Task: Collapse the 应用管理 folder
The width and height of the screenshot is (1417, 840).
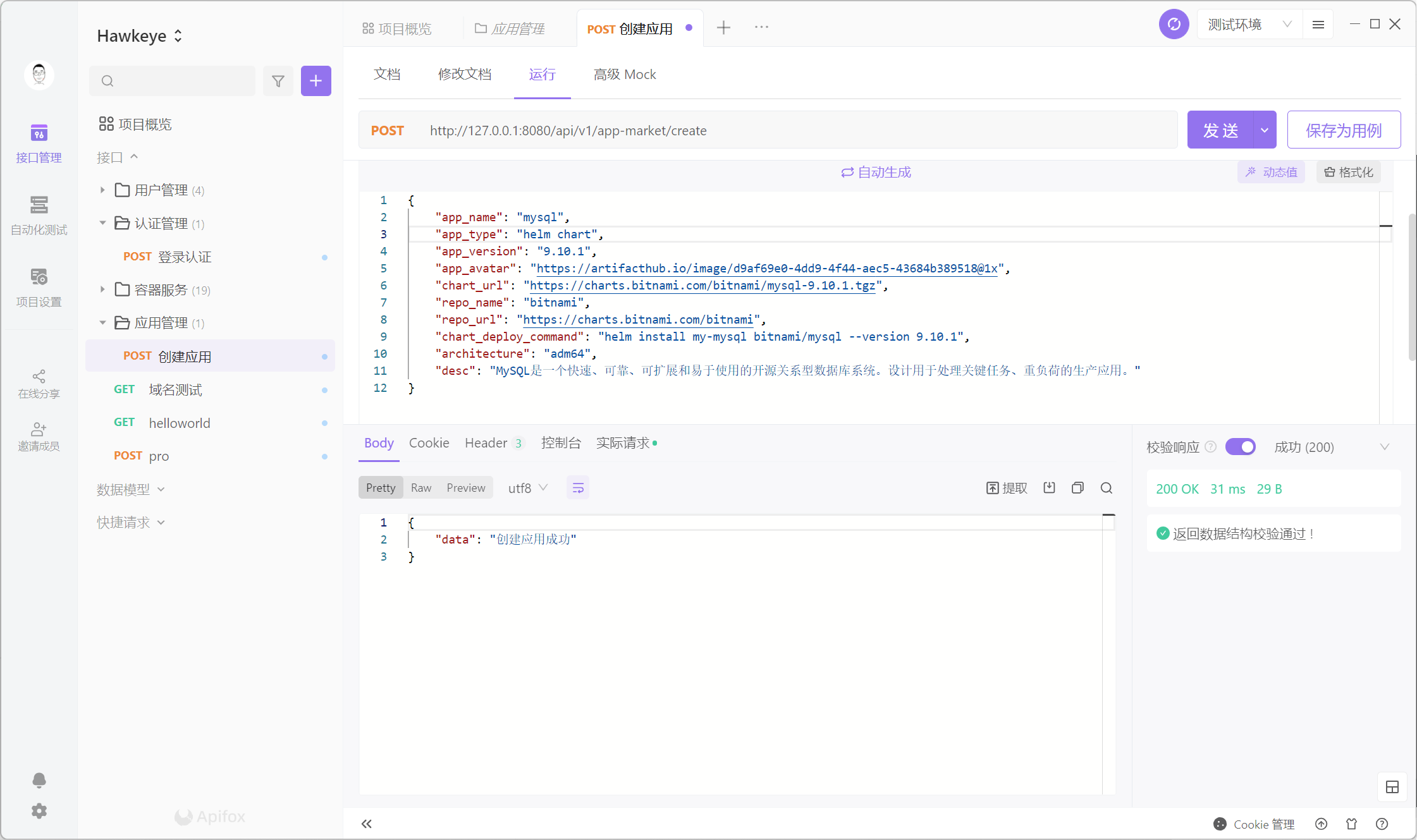Action: [x=102, y=322]
